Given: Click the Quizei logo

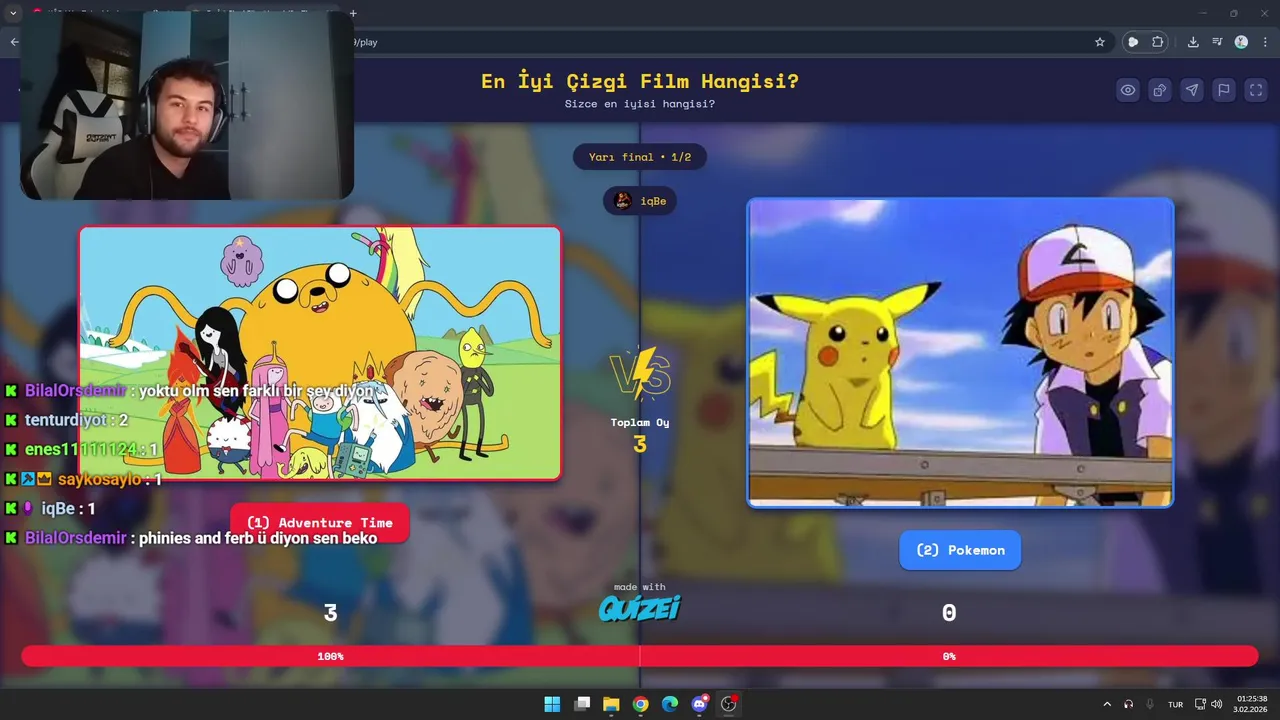Looking at the screenshot, I should coord(640,608).
